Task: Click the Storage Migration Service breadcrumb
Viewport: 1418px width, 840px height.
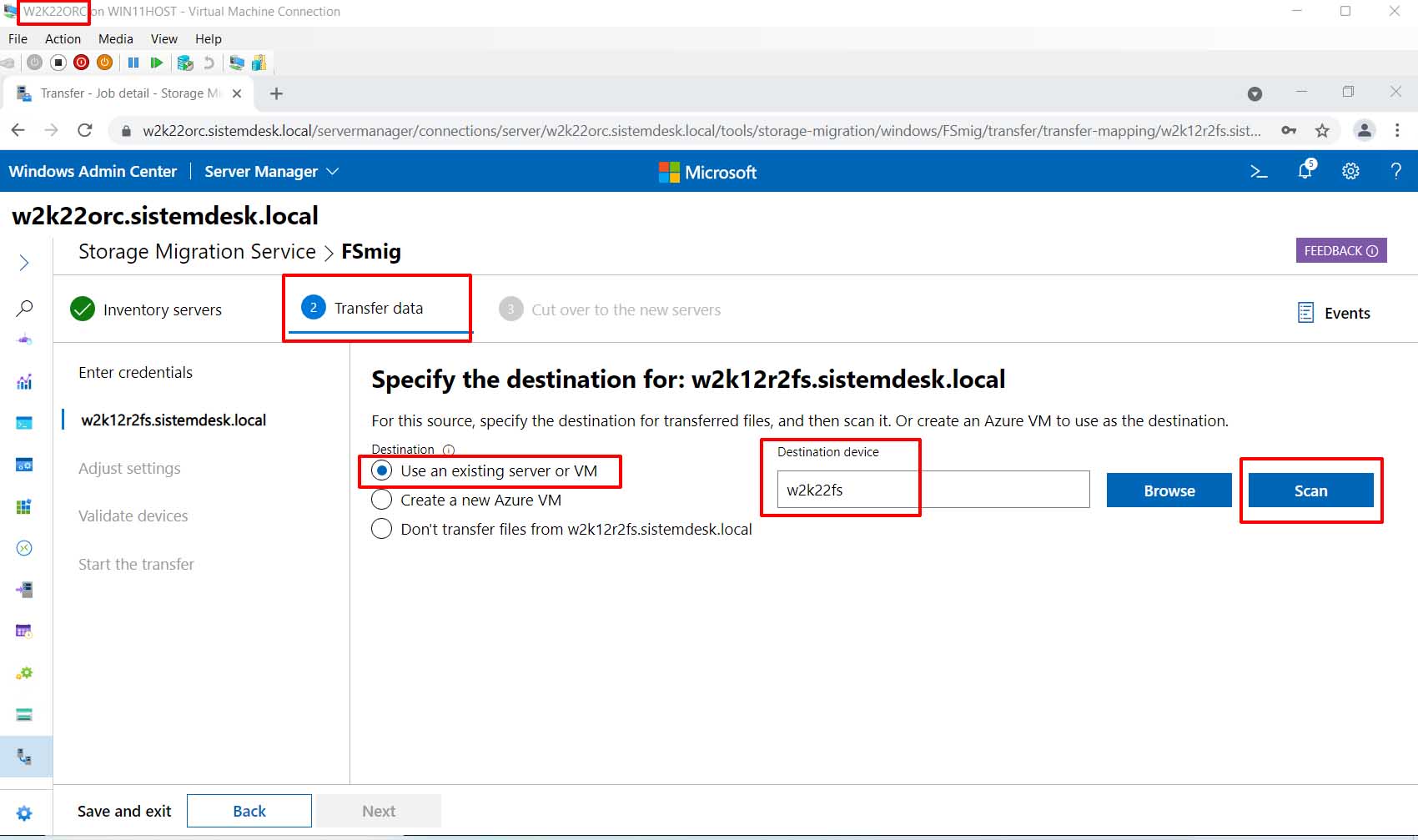Action: pyautogui.click(x=197, y=251)
